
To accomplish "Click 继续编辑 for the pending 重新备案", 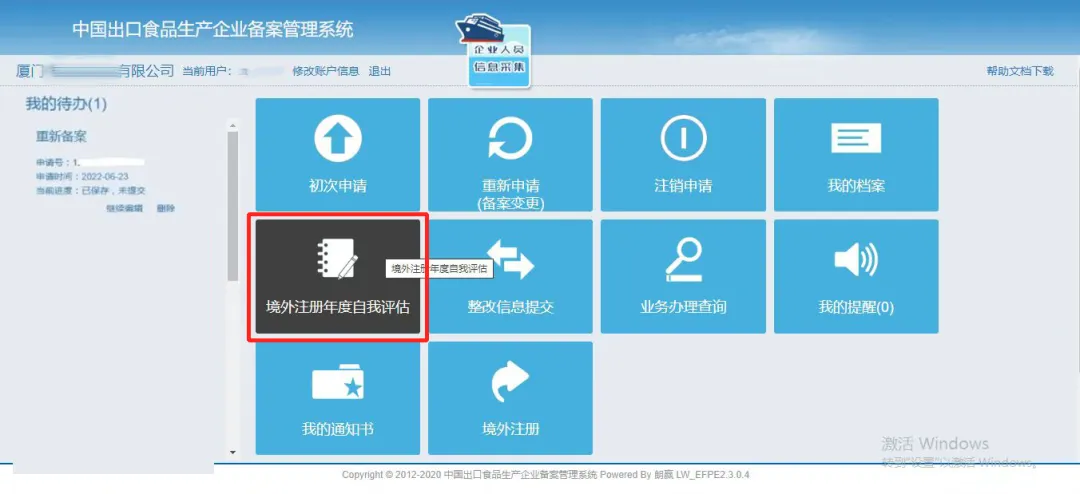I will coord(125,208).
